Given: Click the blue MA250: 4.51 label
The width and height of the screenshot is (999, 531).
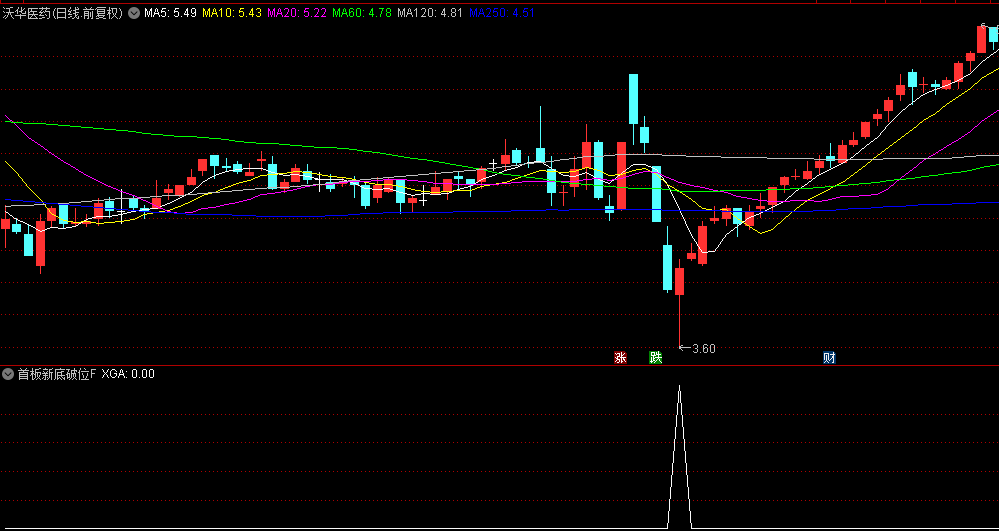Looking at the screenshot, I should coord(502,13).
